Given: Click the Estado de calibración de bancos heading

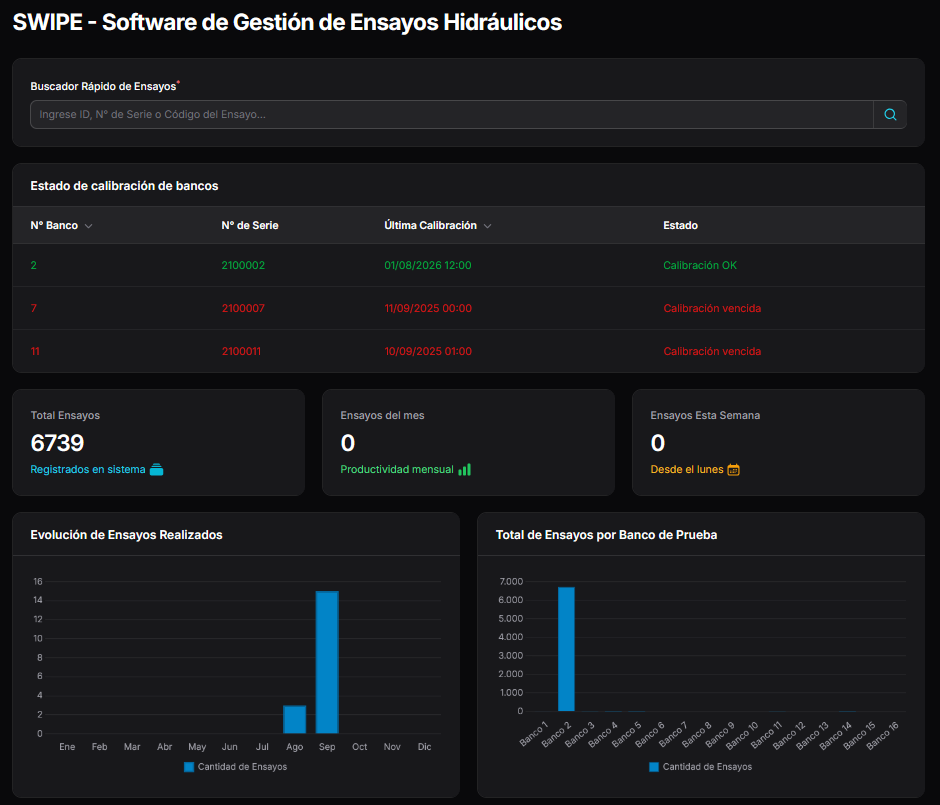Looking at the screenshot, I should click(124, 186).
